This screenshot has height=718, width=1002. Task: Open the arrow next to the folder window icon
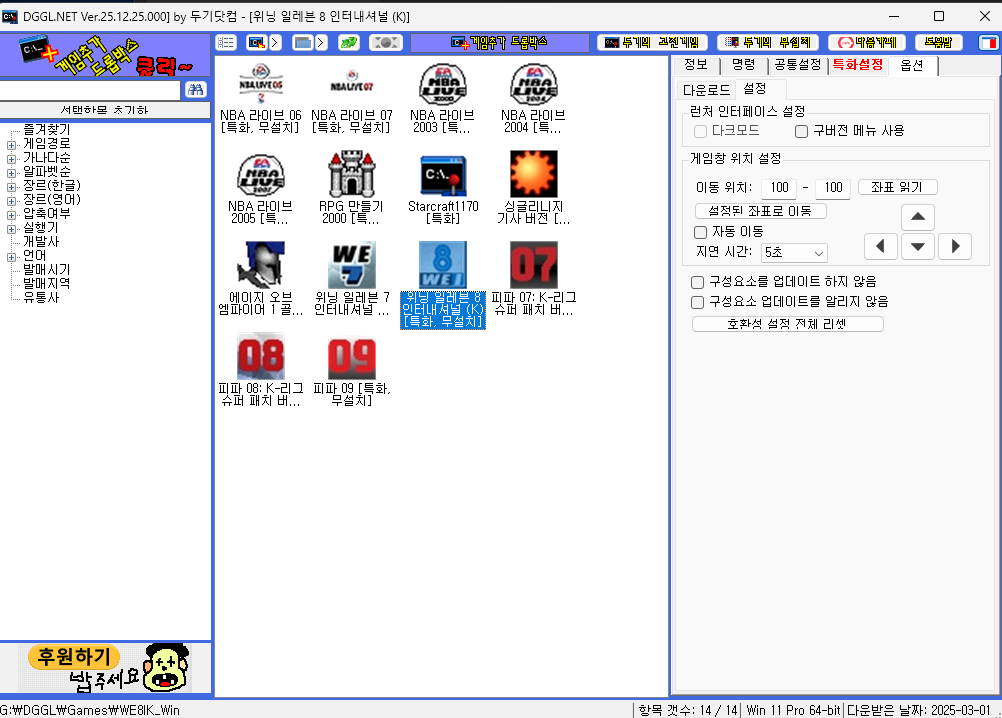(321, 43)
